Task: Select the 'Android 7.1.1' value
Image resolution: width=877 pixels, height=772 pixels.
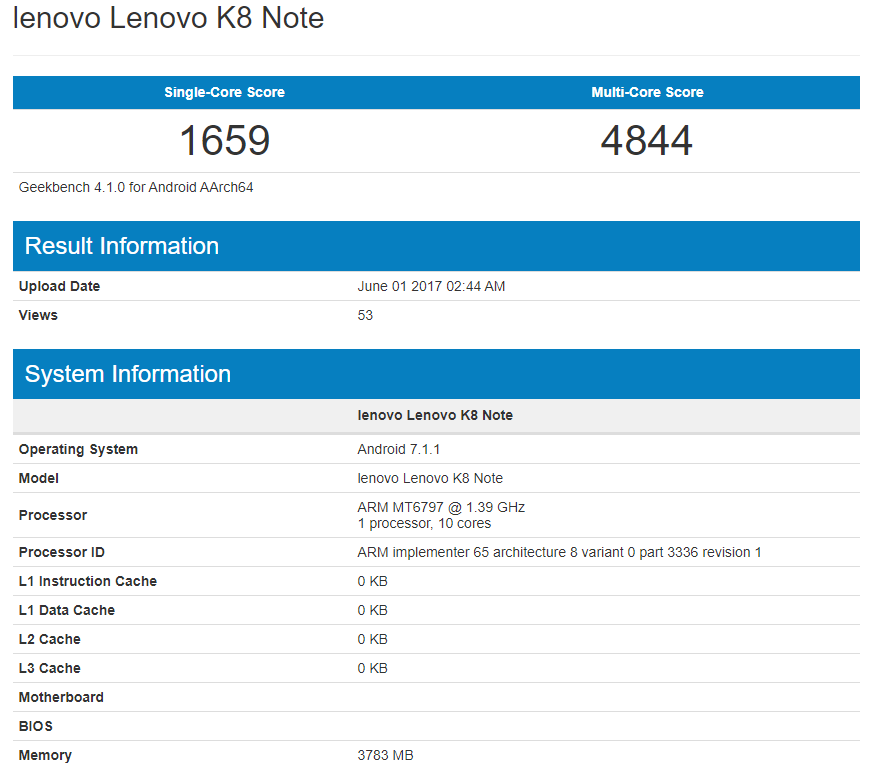Action: coord(399,449)
